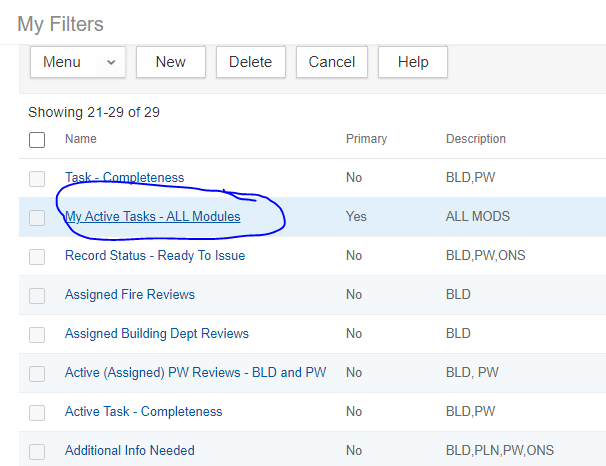Image resolution: width=606 pixels, height=466 pixels.
Task: Select checkbox for My Active Tasks - ALL Modules
Action: coord(37,217)
